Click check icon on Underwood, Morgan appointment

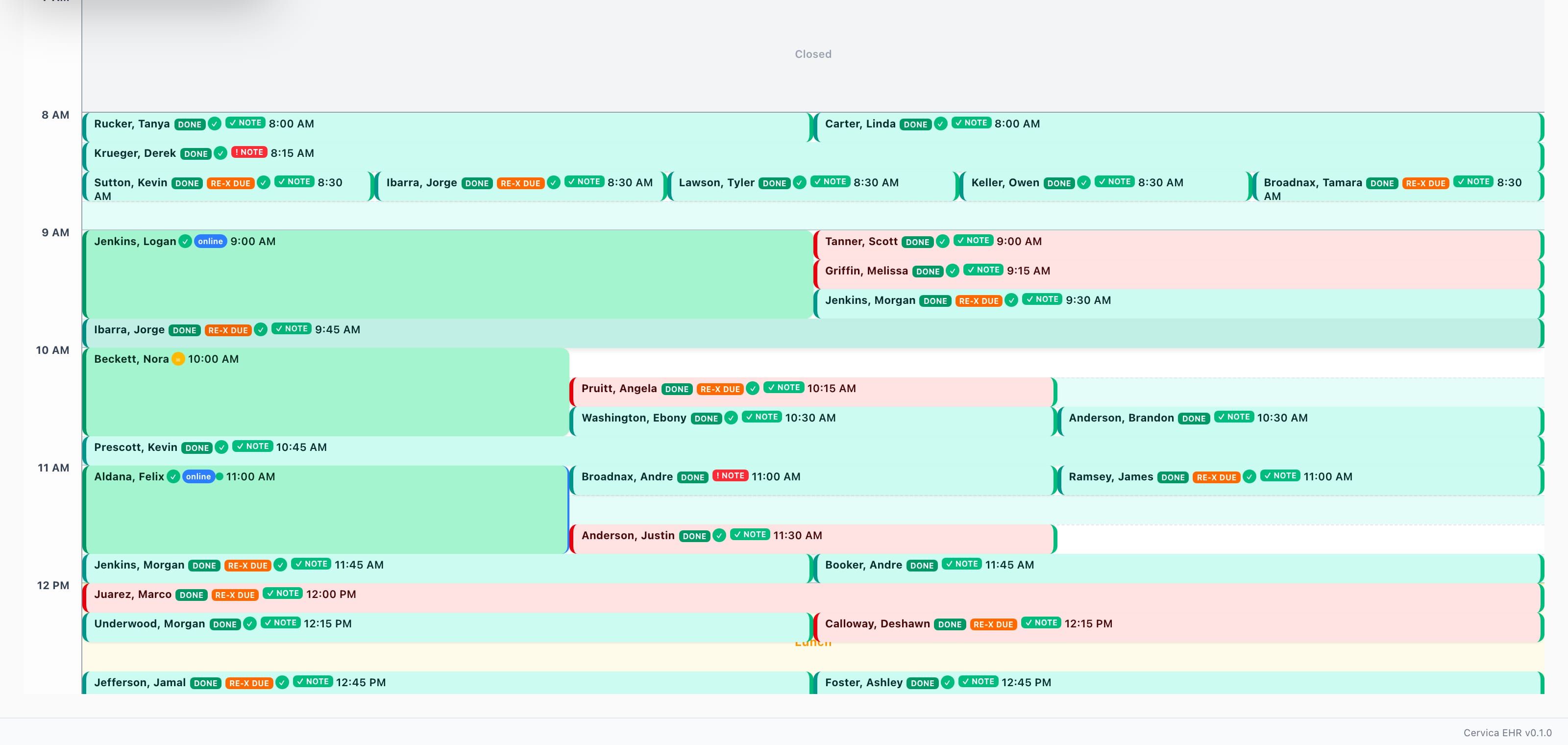tap(249, 624)
